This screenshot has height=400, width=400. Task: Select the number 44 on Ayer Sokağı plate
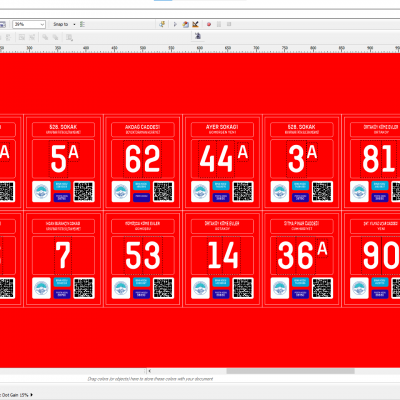point(216,159)
